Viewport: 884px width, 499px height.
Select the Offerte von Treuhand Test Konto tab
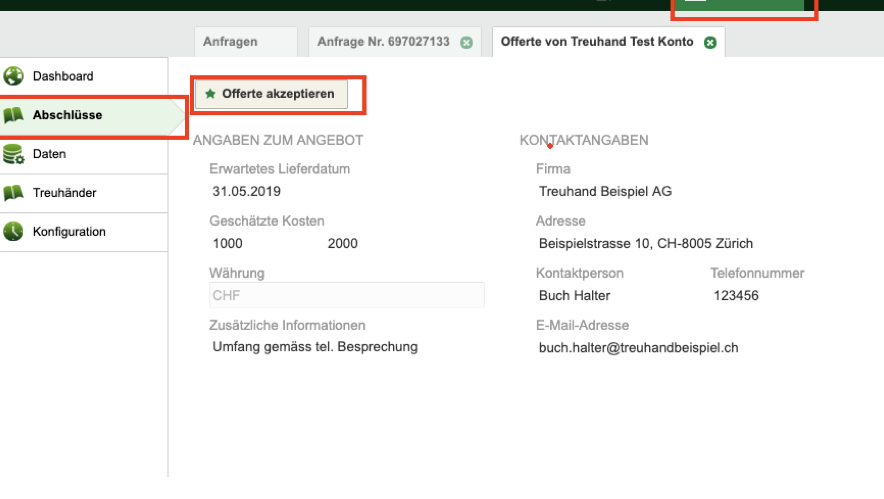(x=597, y=42)
